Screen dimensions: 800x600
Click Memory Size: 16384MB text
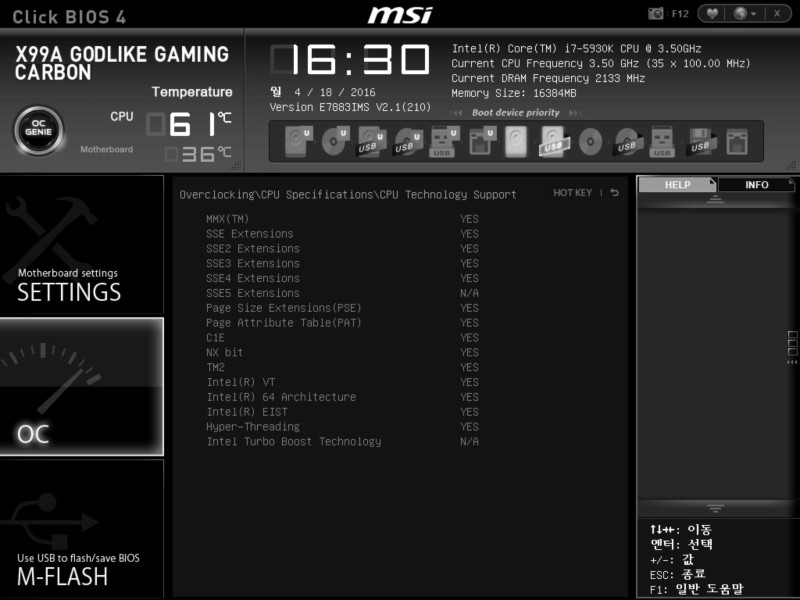click(x=514, y=93)
